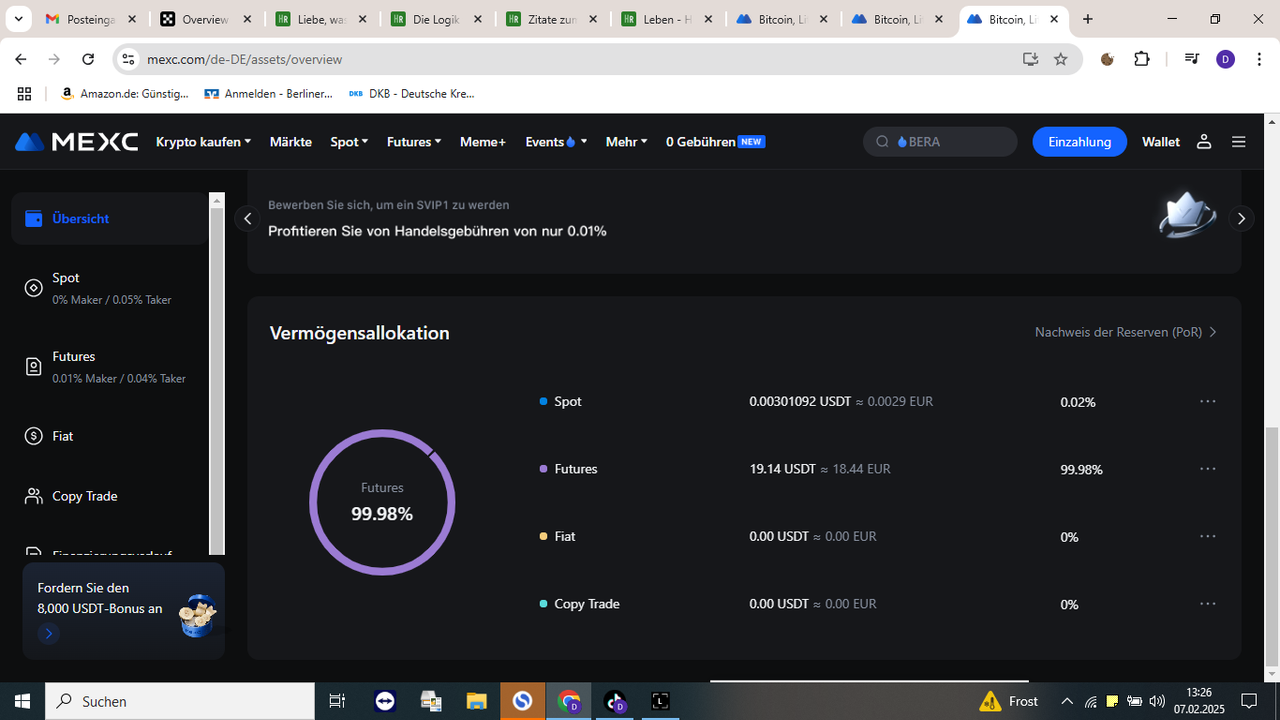Open Amazon.de bookmark
This screenshot has height=720, width=1280.
pyautogui.click(x=125, y=93)
